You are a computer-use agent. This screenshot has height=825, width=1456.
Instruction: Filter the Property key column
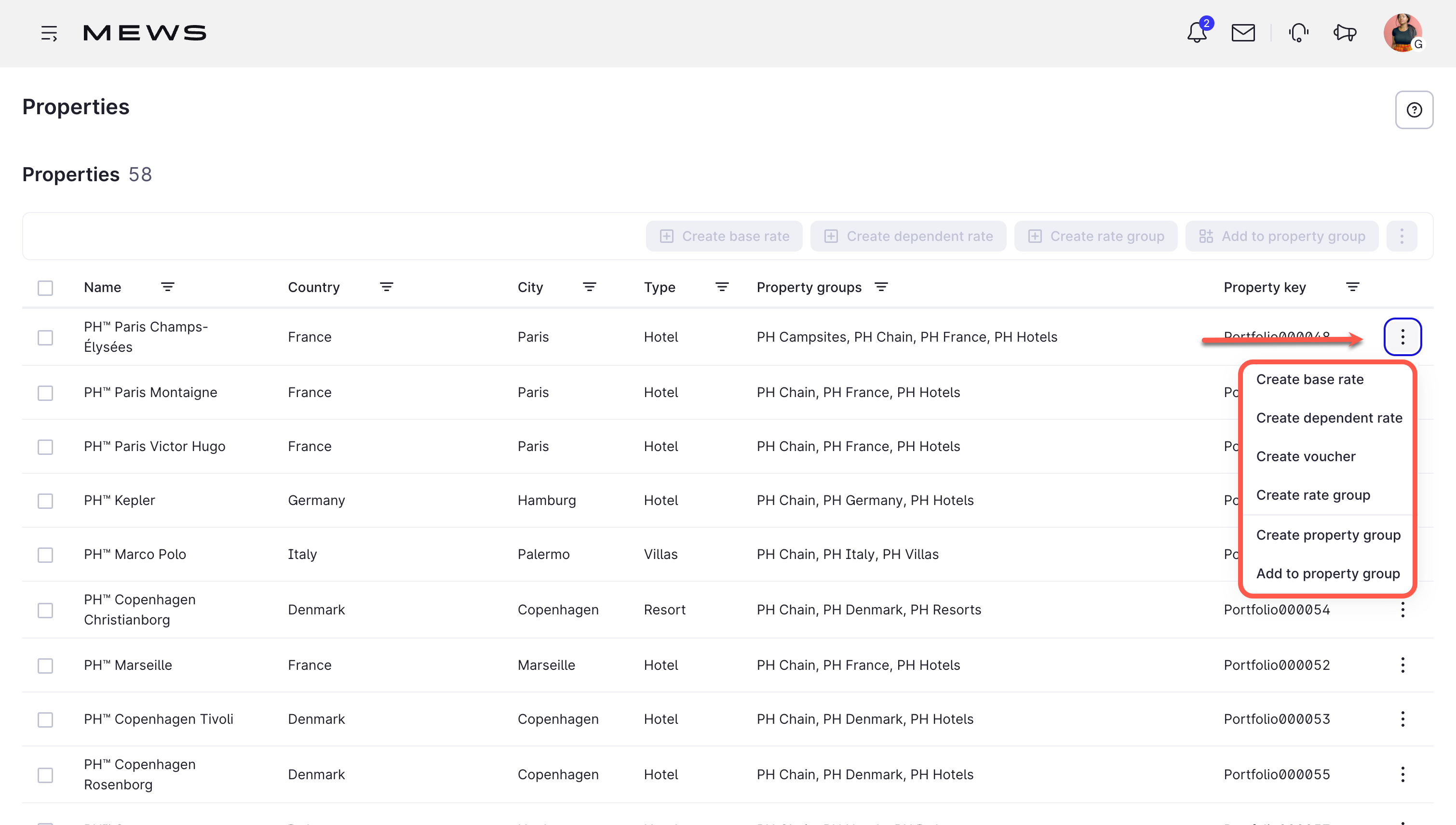(1353, 287)
